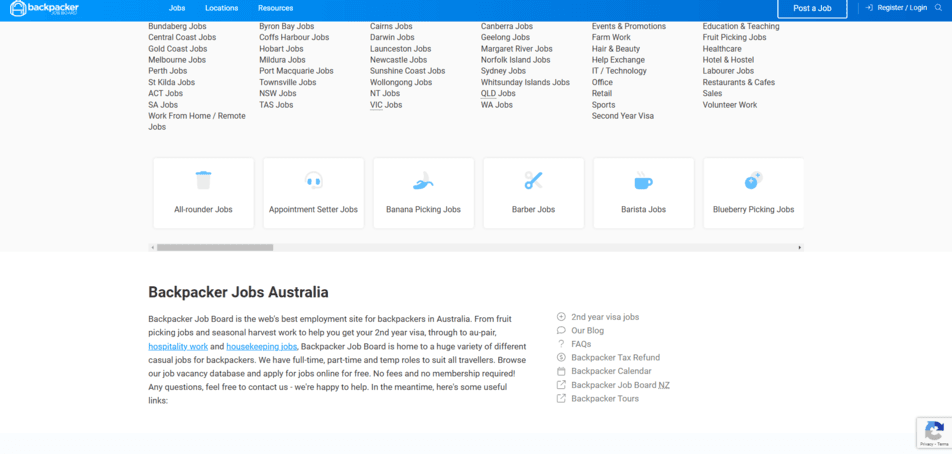Open Melbourne Jobs
Screen dimensions: 952x454
[177, 60]
